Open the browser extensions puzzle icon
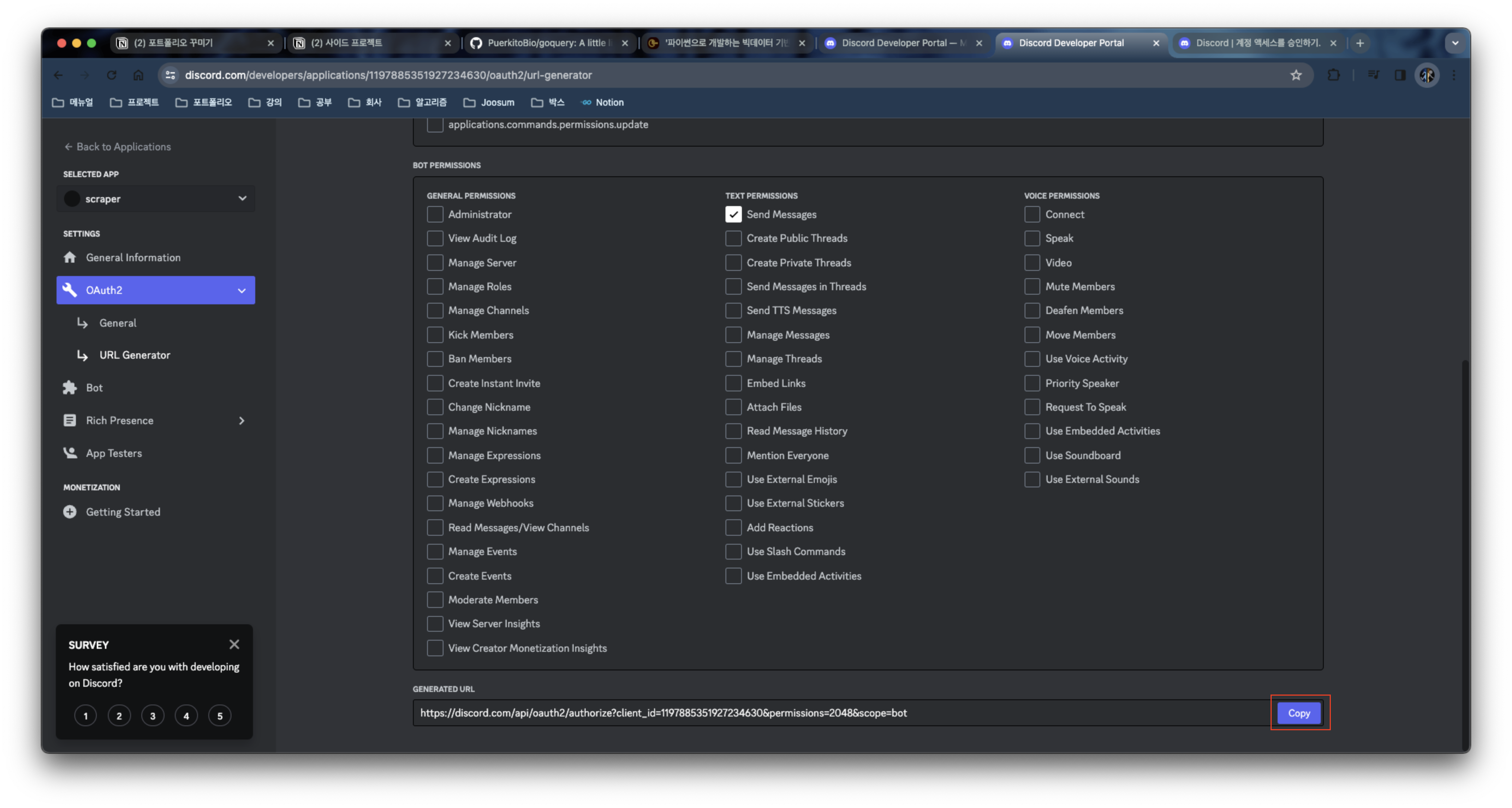This screenshot has width=1512, height=808. click(1333, 75)
